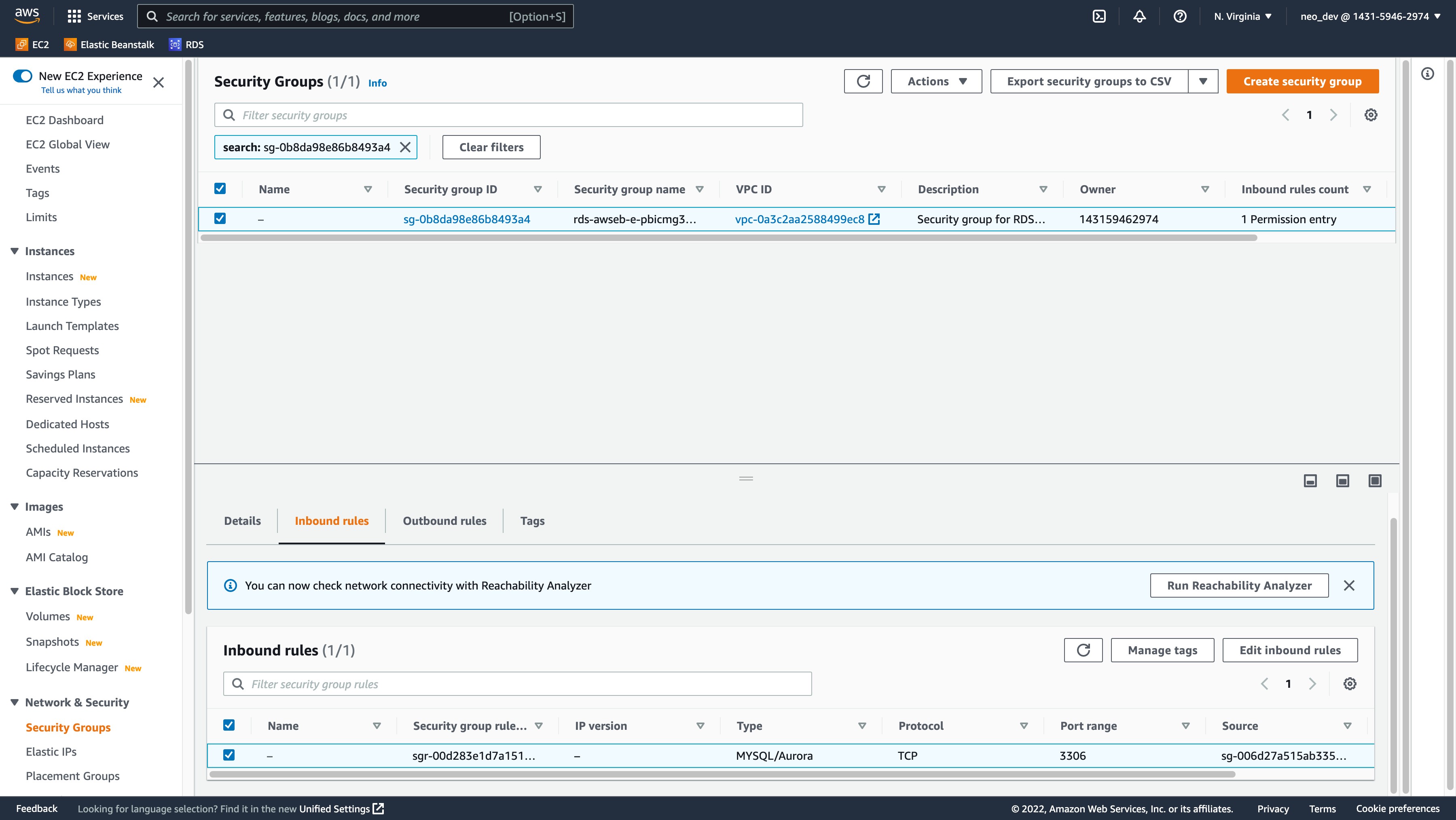The width and height of the screenshot is (1456, 820).
Task: Collapse the Network & Security section
Action: click(x=15, y=702)
